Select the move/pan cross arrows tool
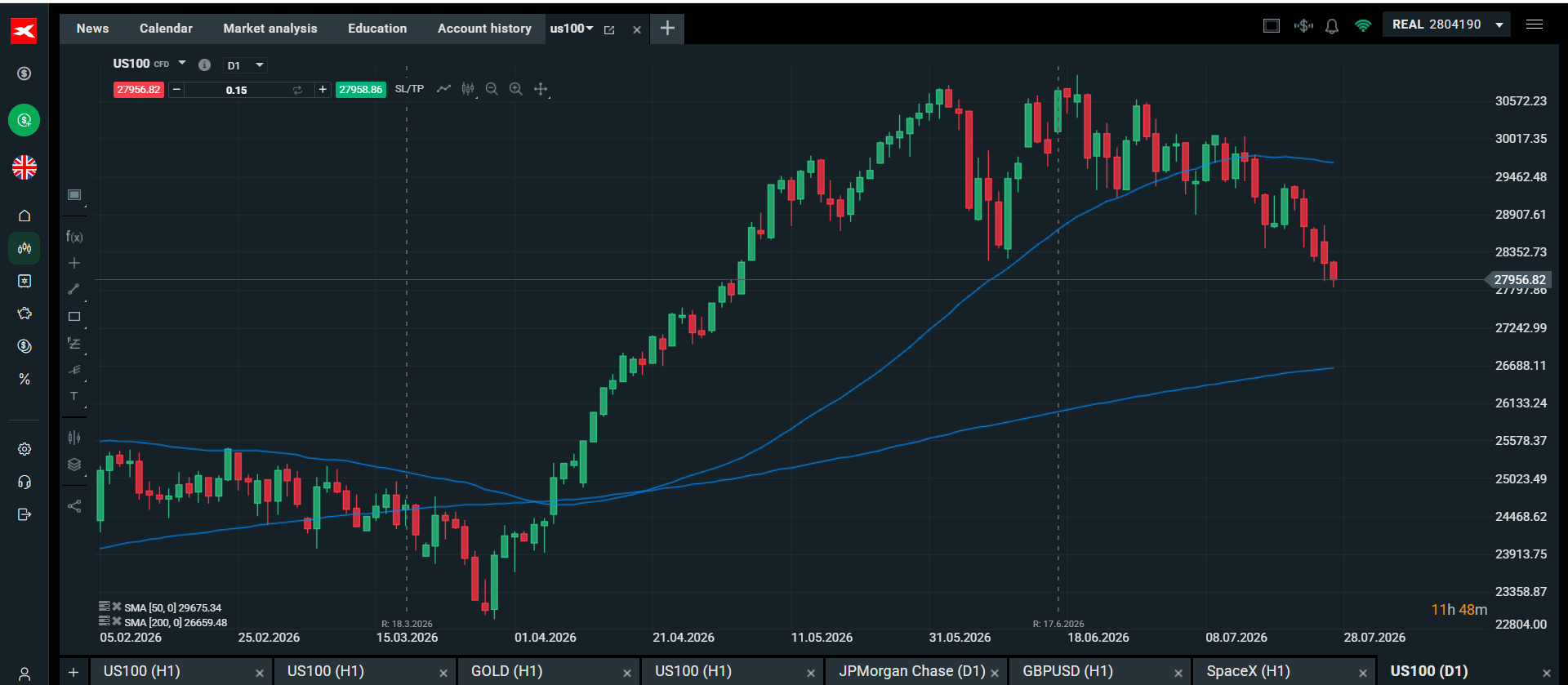 pyautogui.click(x=541, y=89)
